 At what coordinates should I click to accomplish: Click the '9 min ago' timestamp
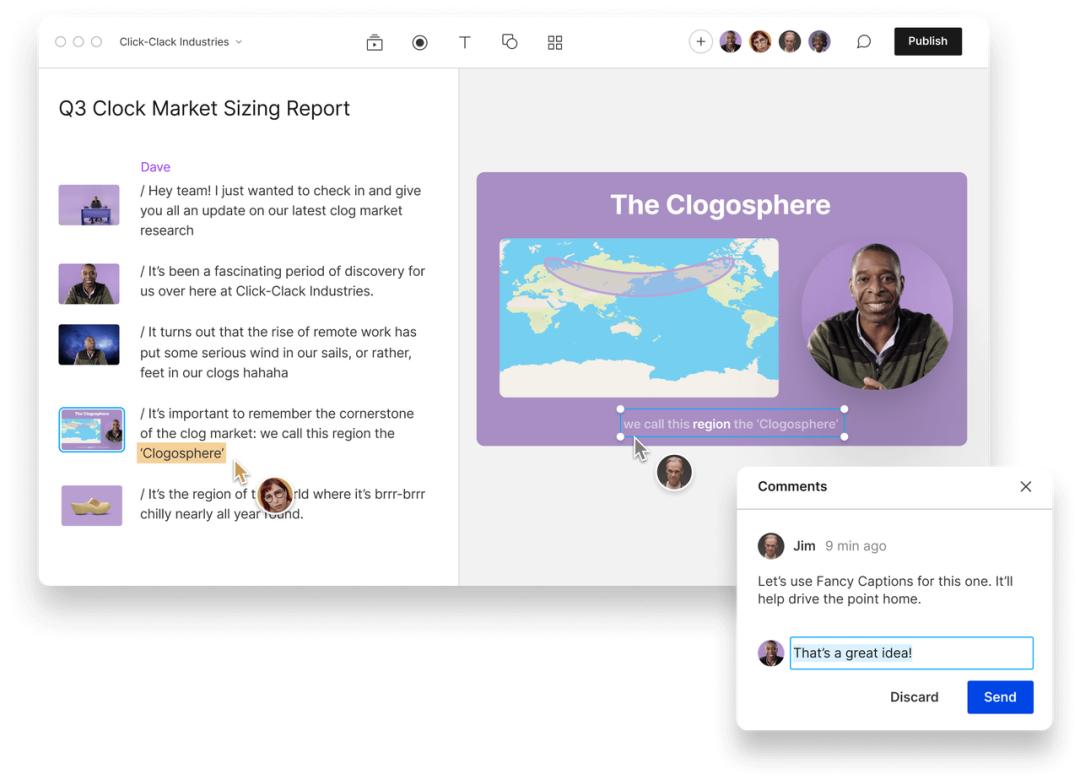coord(856,546)
